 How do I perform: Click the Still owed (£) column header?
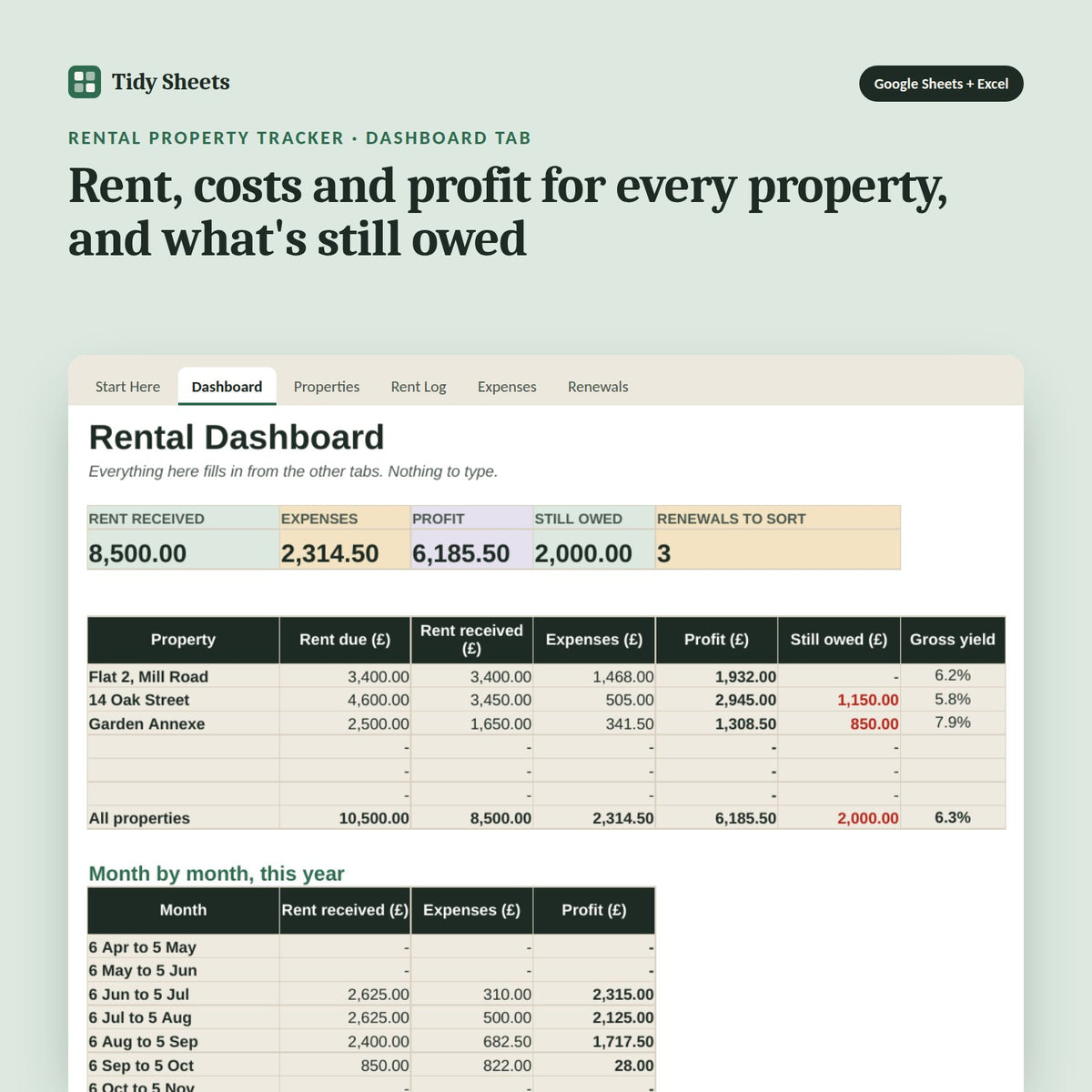tap(839, 640)
